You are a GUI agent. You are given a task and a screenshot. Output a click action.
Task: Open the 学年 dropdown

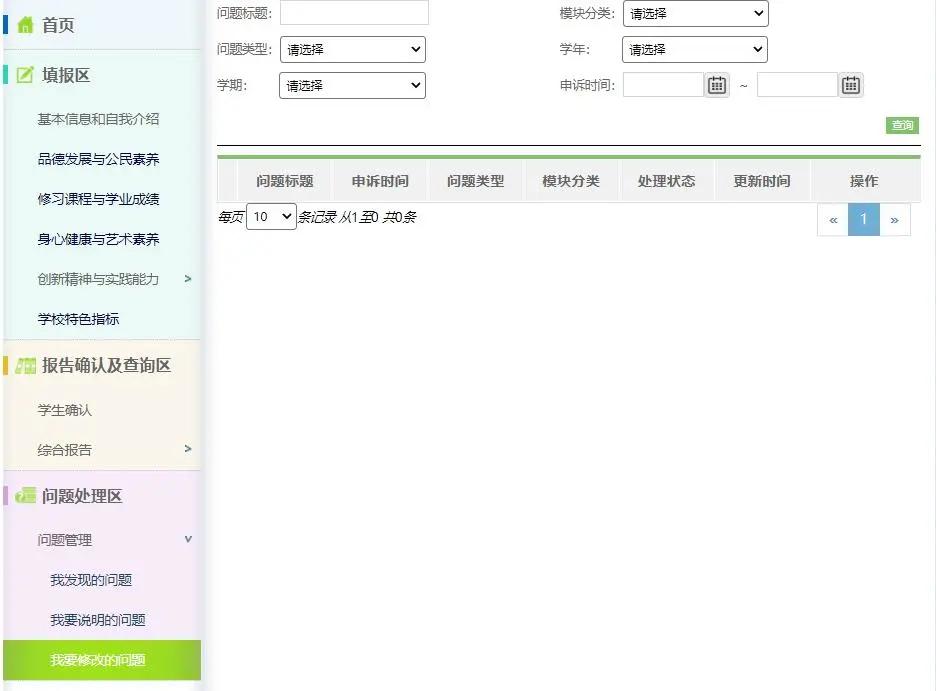tap(695, 49)
